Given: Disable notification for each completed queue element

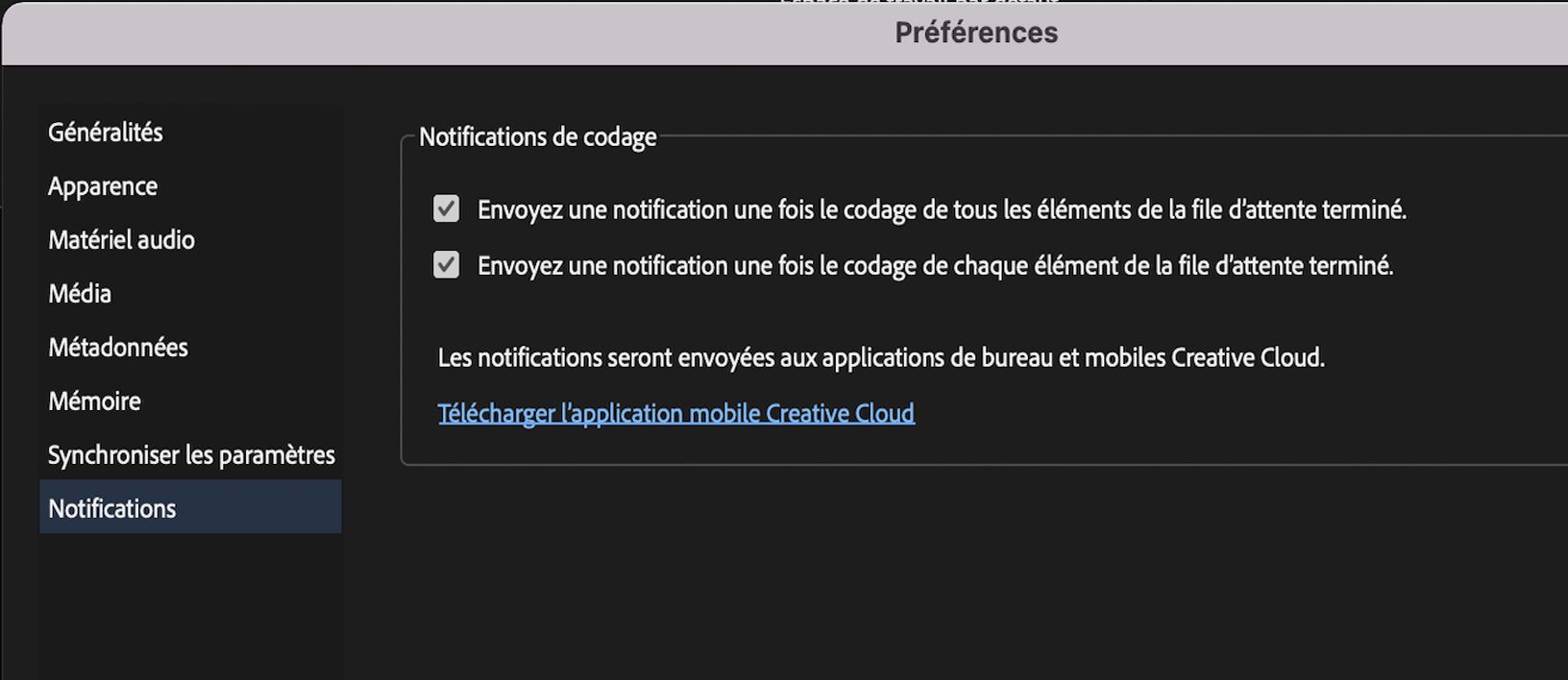Looking at the screenshot, I should point(445,265).
